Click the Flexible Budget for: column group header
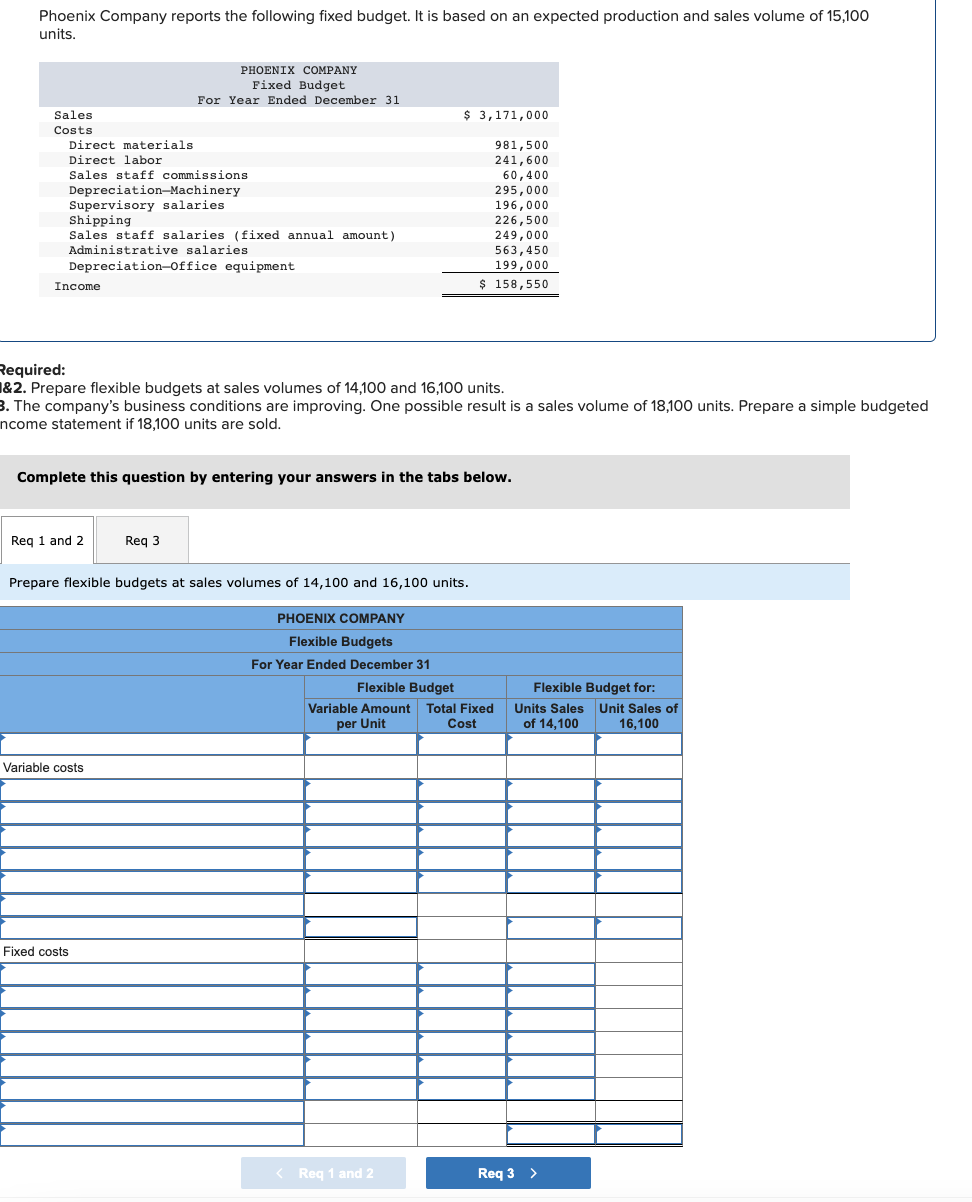972x1202 pixels. pyautogui.click(x=594, y=688)
